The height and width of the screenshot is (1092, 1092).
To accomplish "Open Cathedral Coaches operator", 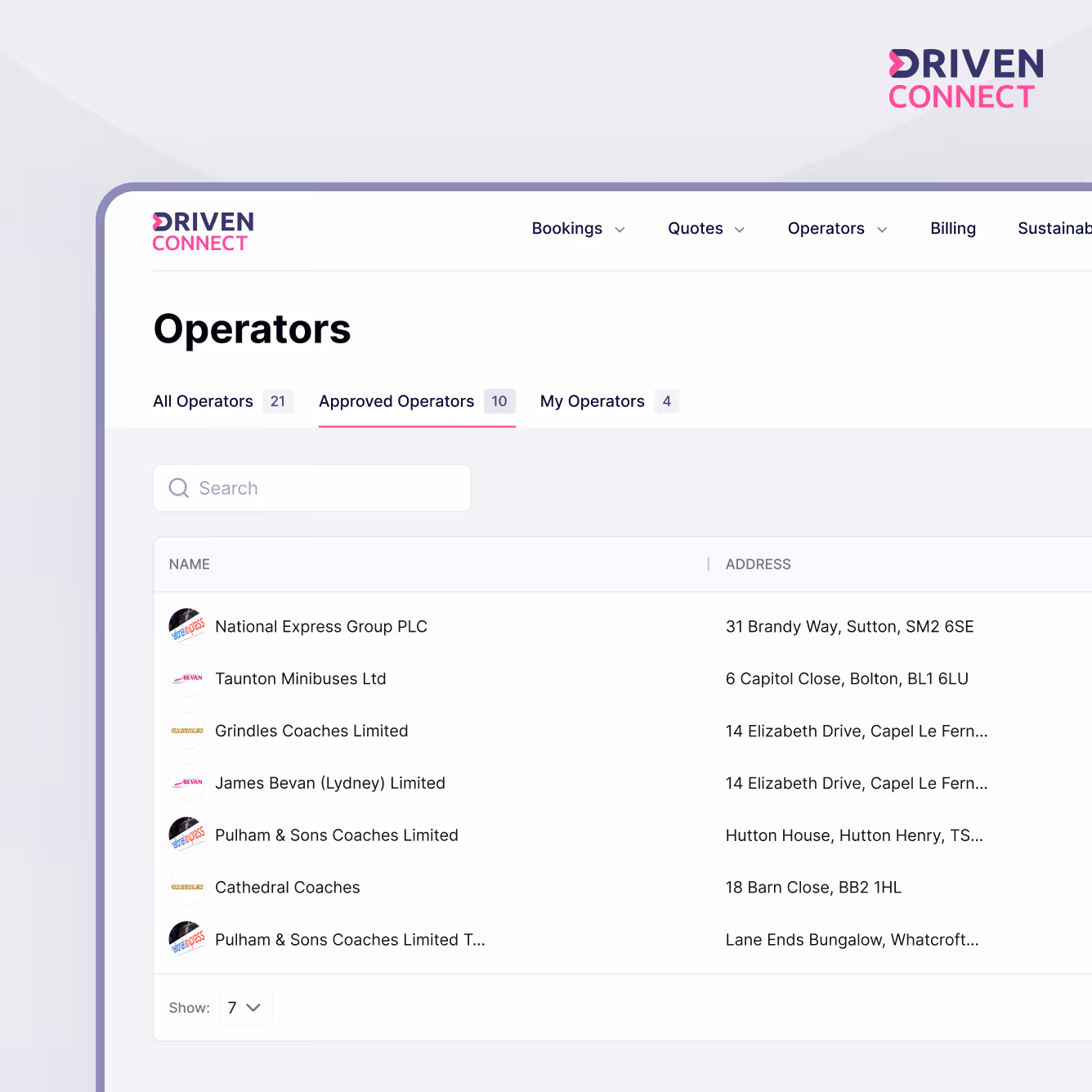I will 288,888.
